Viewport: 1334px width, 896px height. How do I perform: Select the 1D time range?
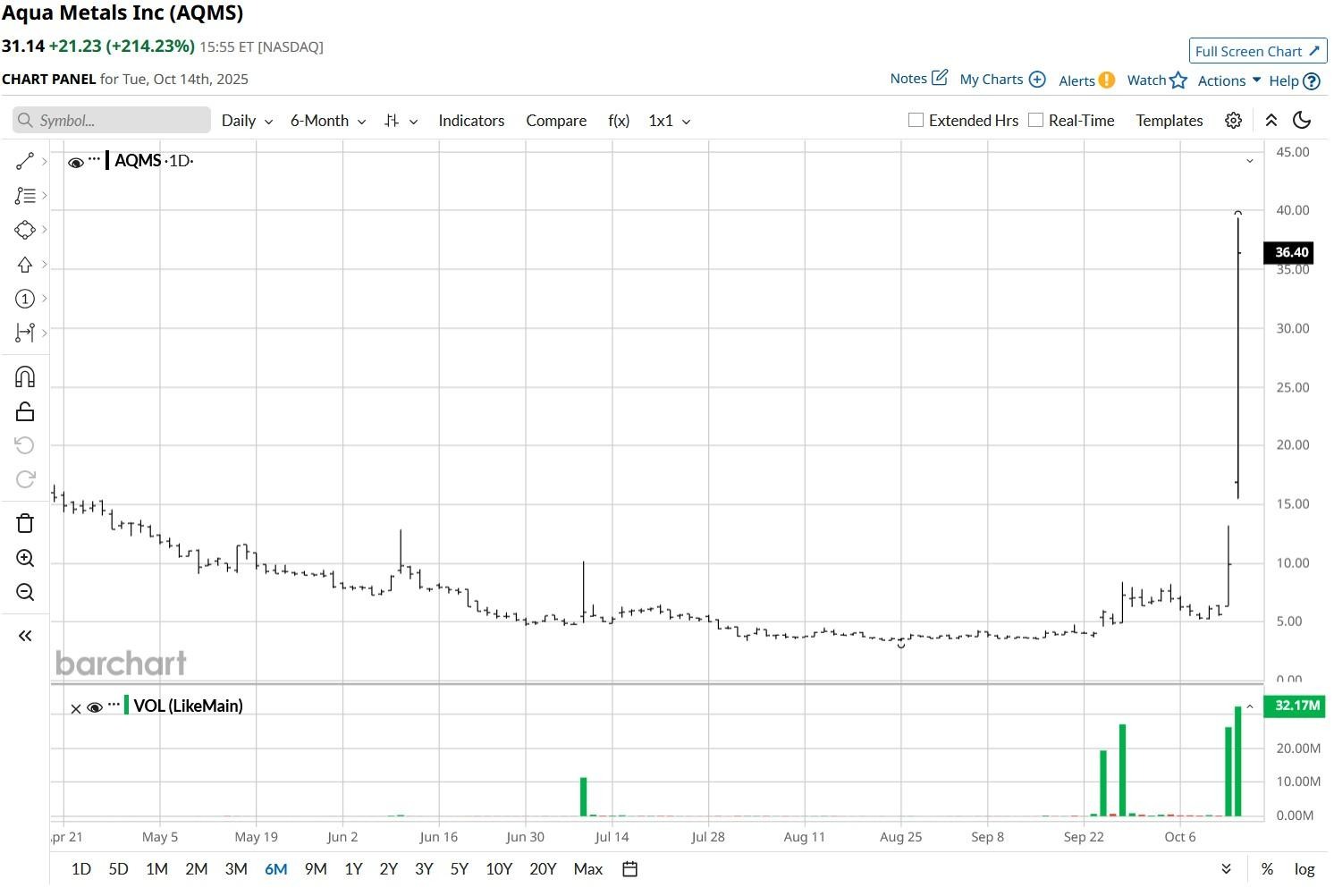80,869
